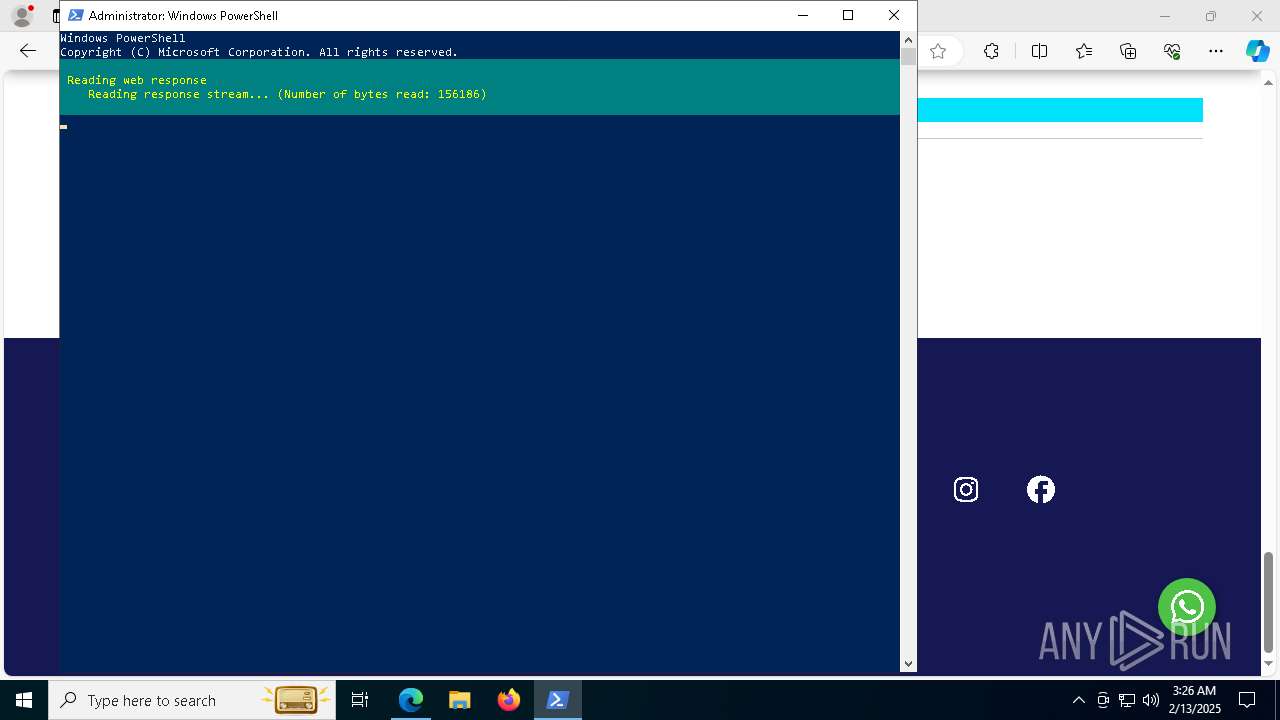The image size is (1280, 720).
Task: Open the Edge Extensions puzzle icon
Action: 991,51
